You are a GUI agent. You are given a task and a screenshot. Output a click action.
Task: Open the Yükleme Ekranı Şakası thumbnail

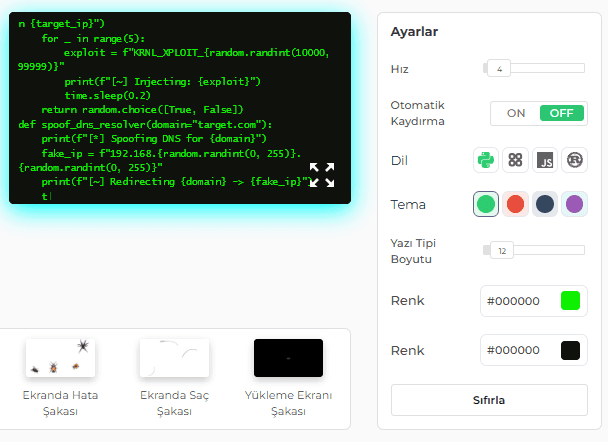(x=288, y=358)
